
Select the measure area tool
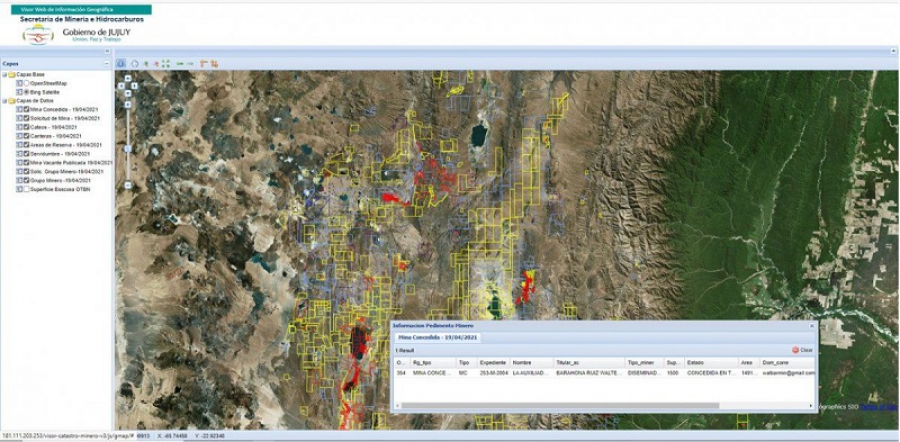[x=214, y=63]
